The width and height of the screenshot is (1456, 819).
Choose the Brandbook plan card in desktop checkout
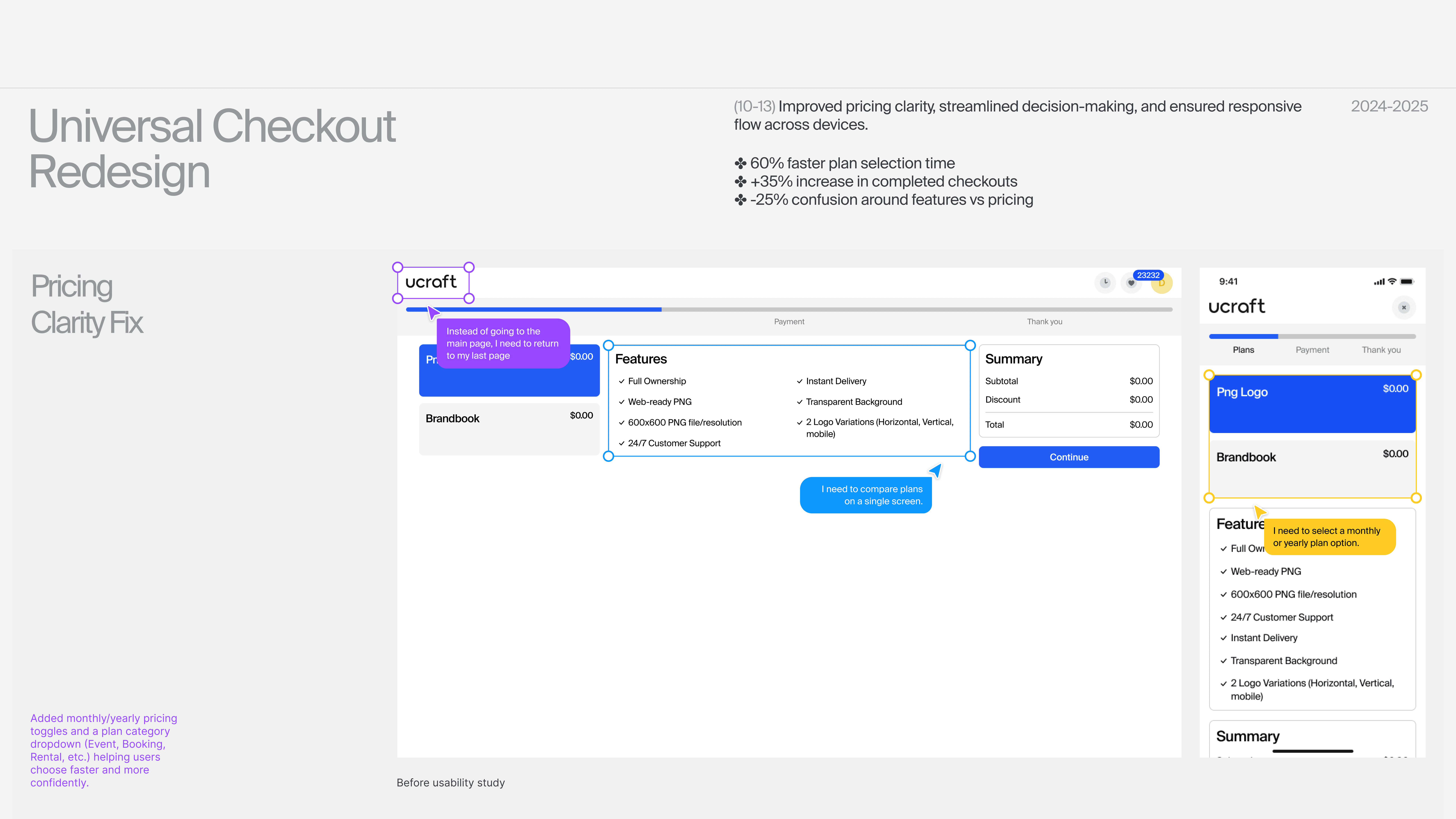tap(509, 429)
